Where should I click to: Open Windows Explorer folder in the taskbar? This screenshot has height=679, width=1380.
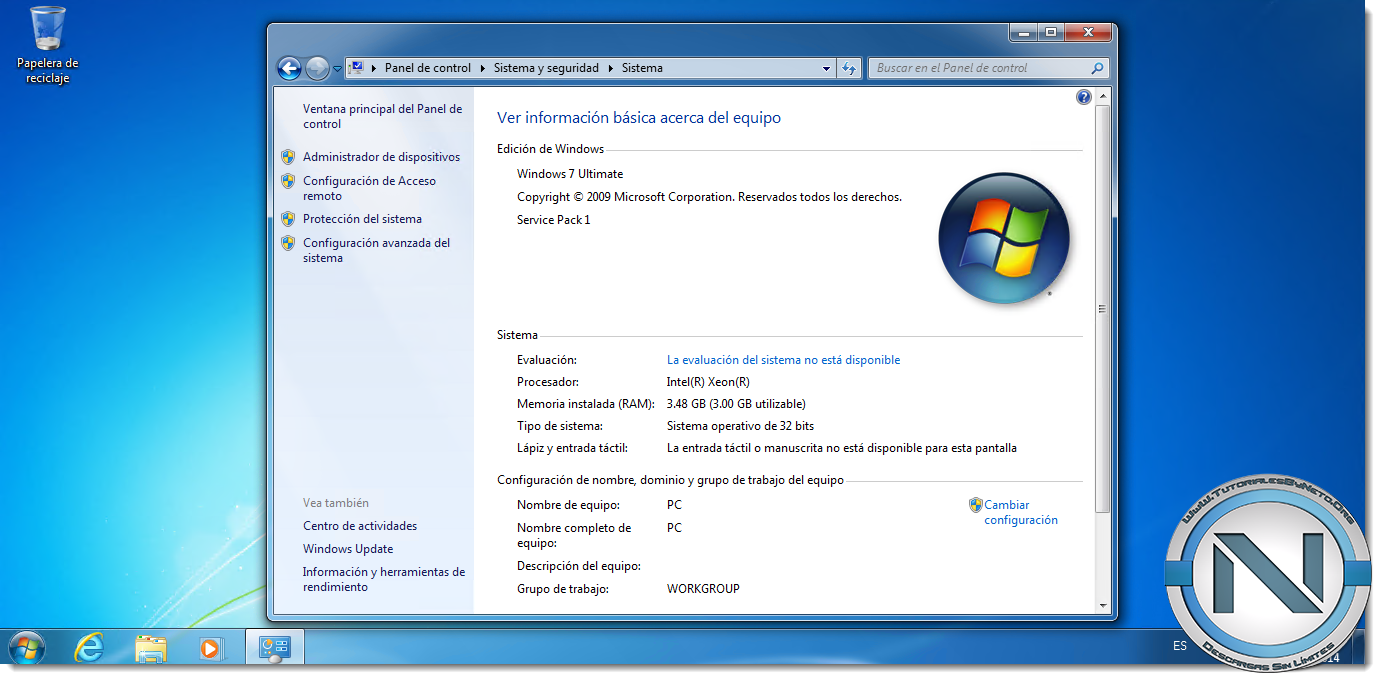pyautogui.click(x=151, y=648)
